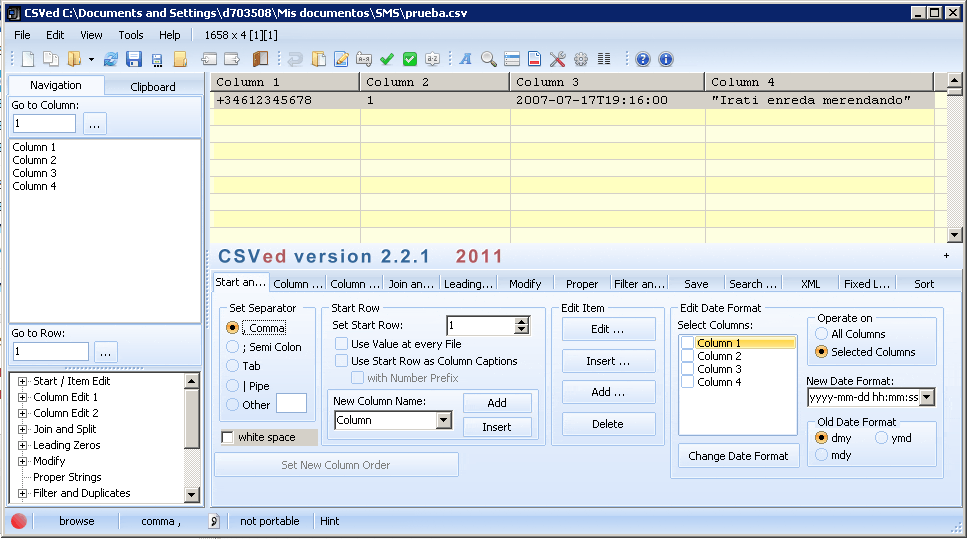
Task: Click the blue floppy save icon
Action: [x=134, y=59]
